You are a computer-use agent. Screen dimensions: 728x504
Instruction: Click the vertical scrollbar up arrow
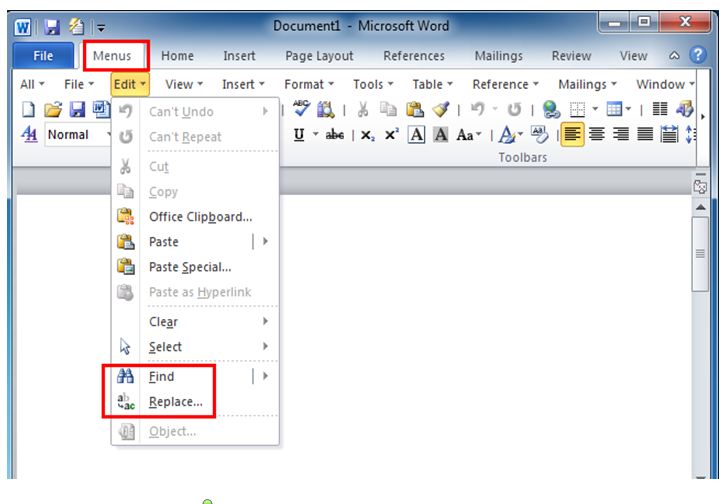tap(700, 206)
